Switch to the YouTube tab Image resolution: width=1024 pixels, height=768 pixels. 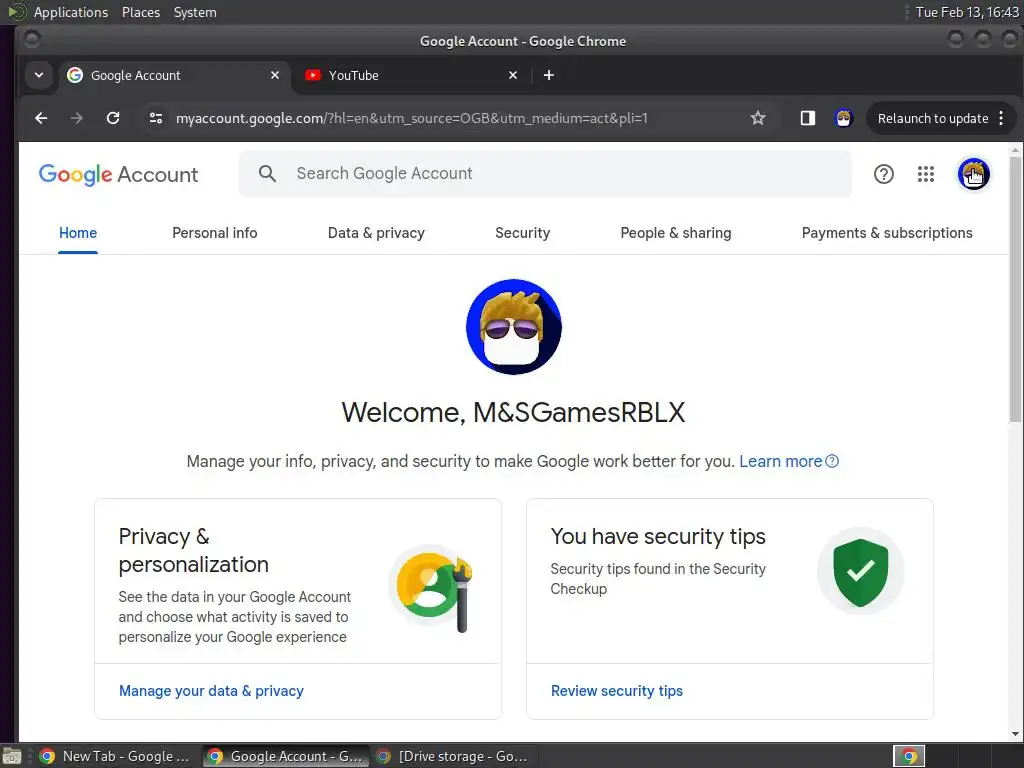click(x=411, y=75)
